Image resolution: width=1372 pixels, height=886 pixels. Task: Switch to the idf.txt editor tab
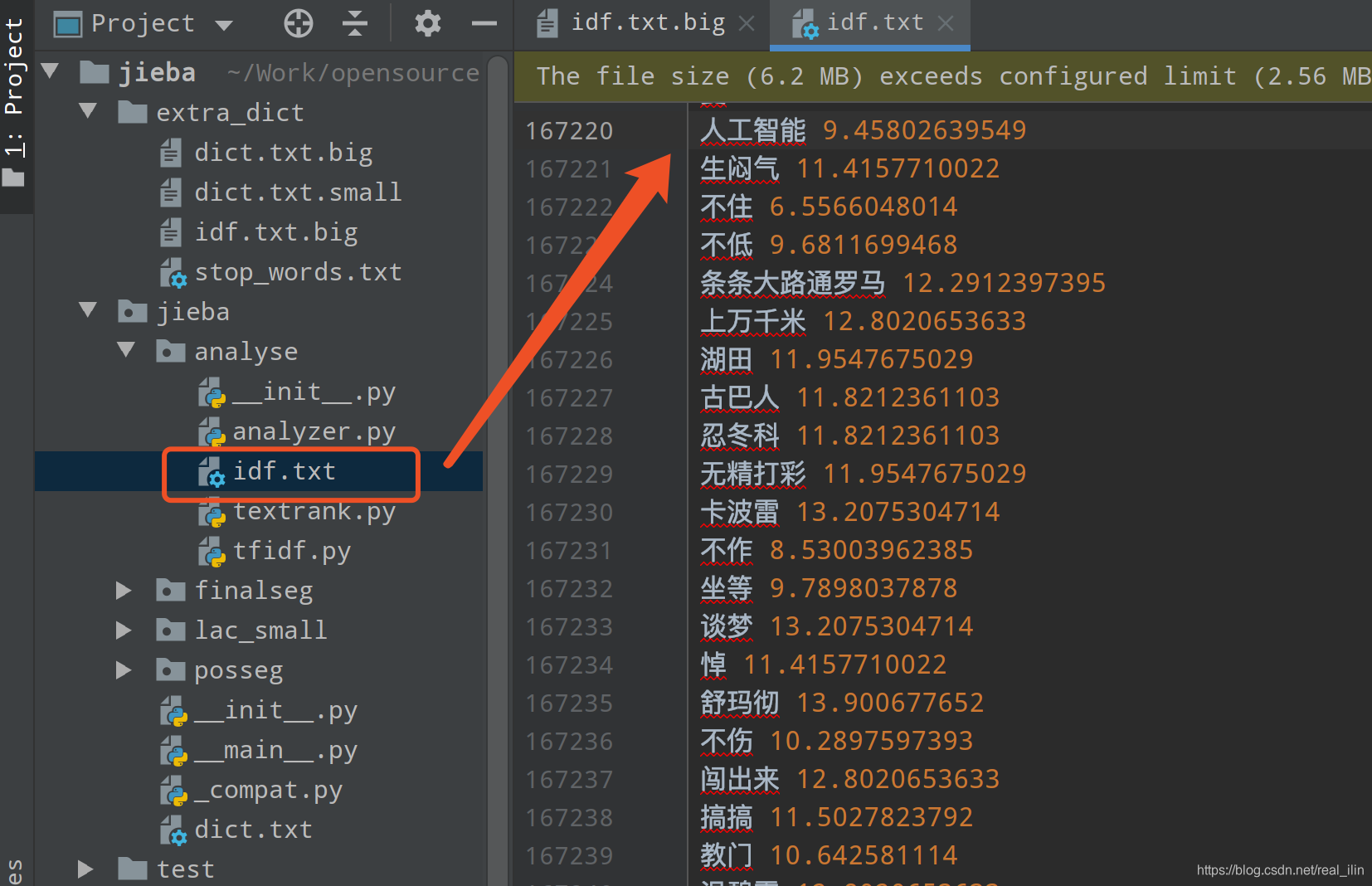[875, 22]
